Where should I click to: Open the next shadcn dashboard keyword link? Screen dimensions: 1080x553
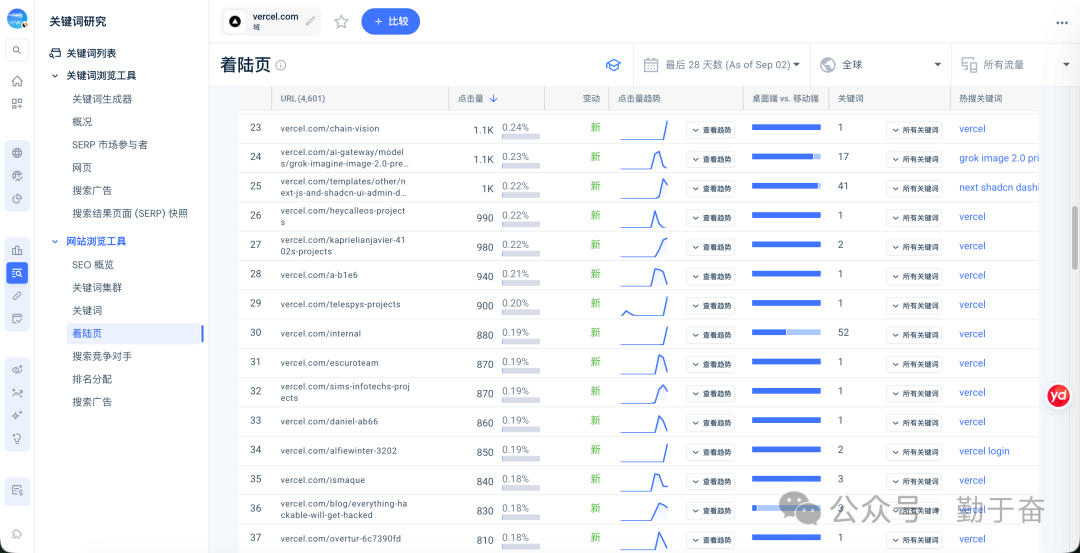(x=998, y=187)
